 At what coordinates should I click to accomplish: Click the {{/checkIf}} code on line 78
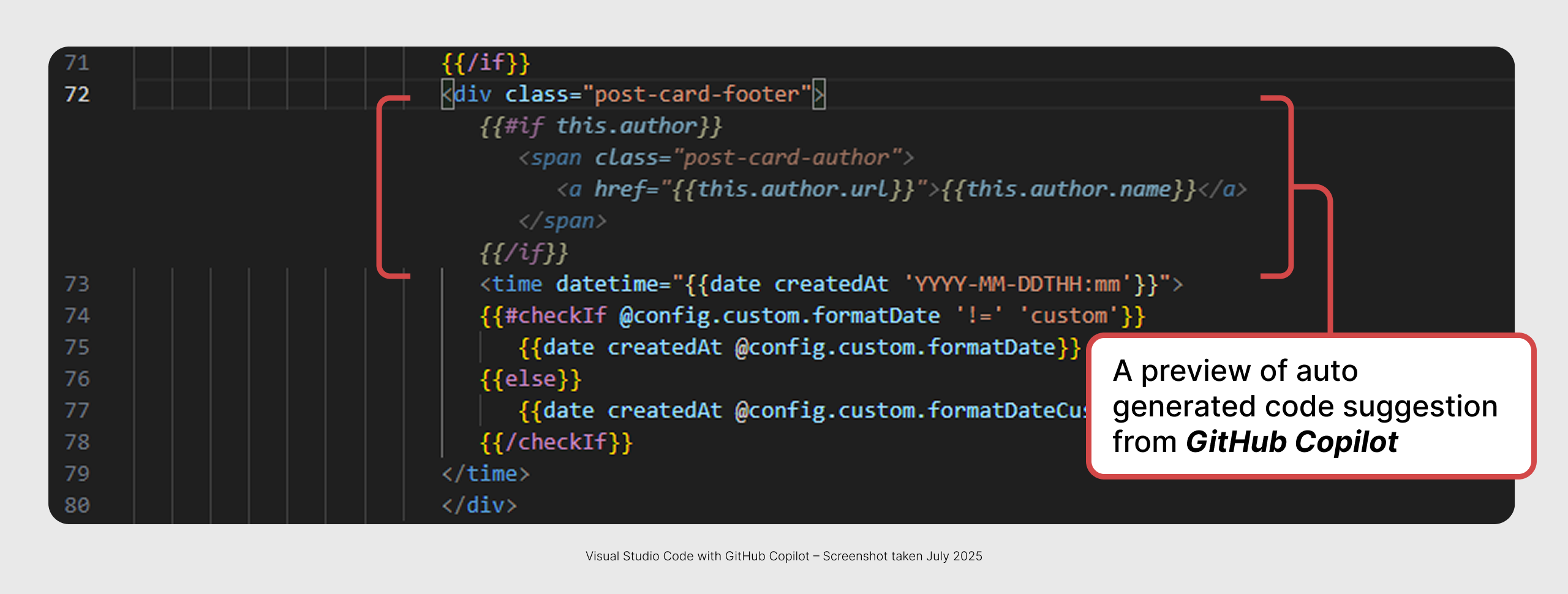(x=556, y=442)
